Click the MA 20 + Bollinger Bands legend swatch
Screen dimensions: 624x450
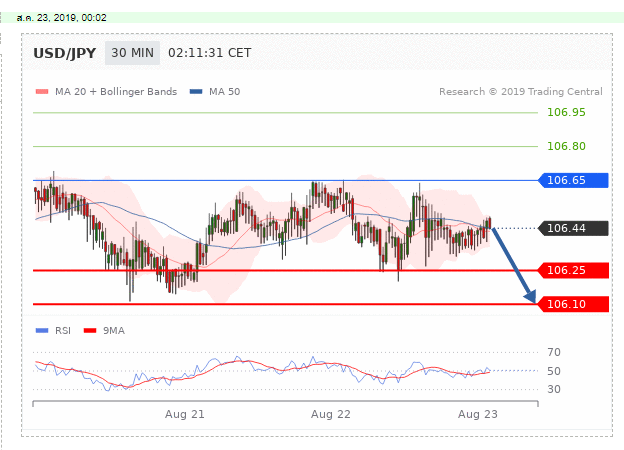click(42, 92)
